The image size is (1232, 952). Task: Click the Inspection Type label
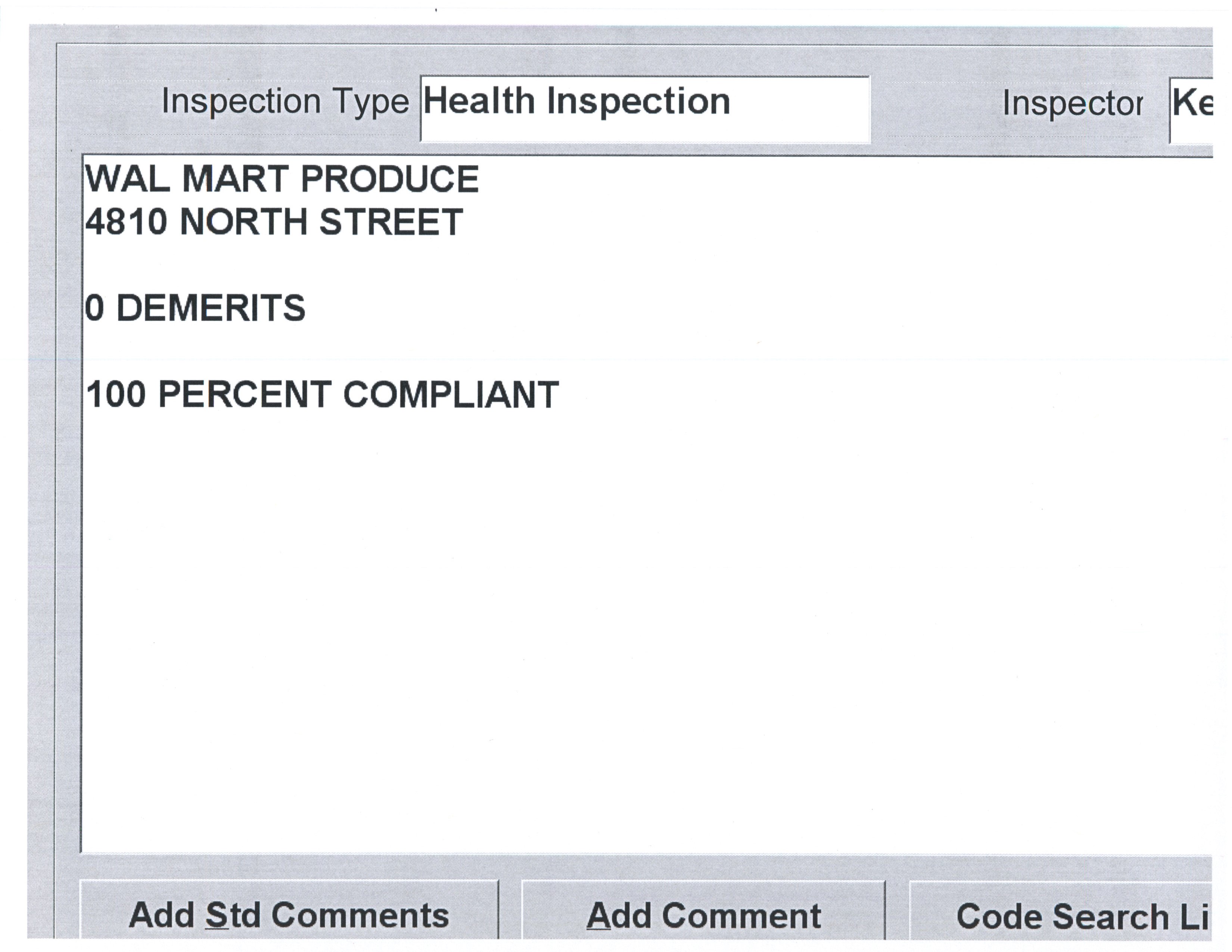(285, 102)
